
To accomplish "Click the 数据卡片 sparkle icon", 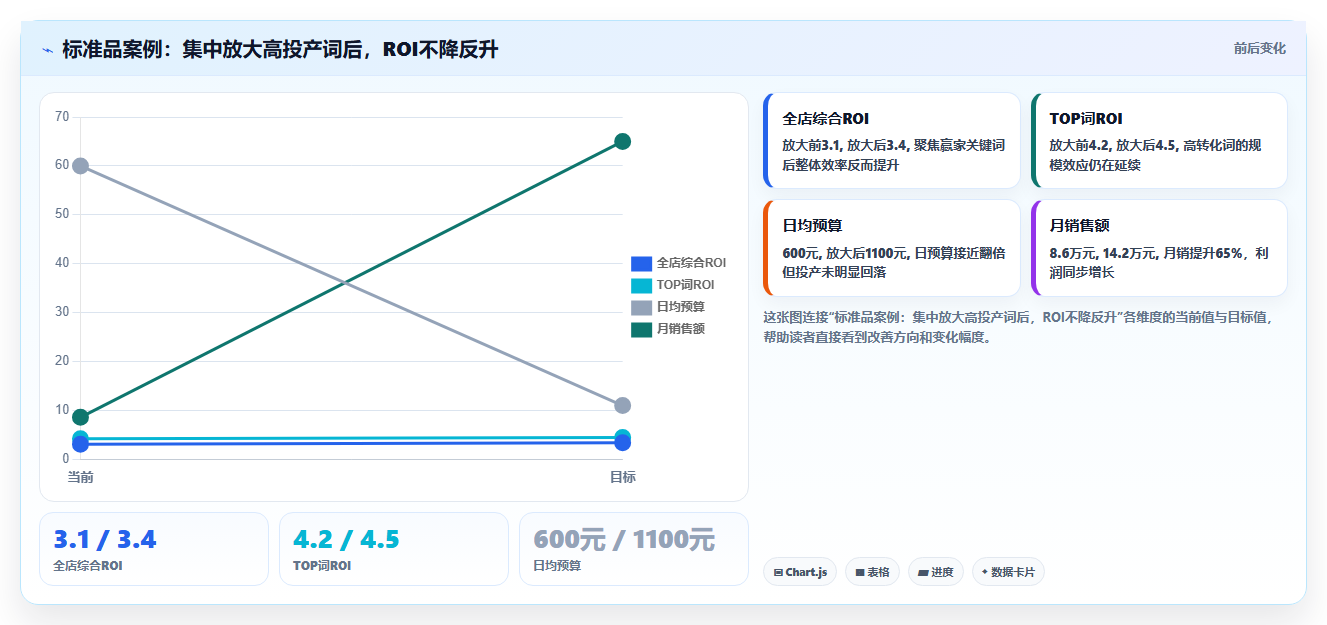I will 985,572.
